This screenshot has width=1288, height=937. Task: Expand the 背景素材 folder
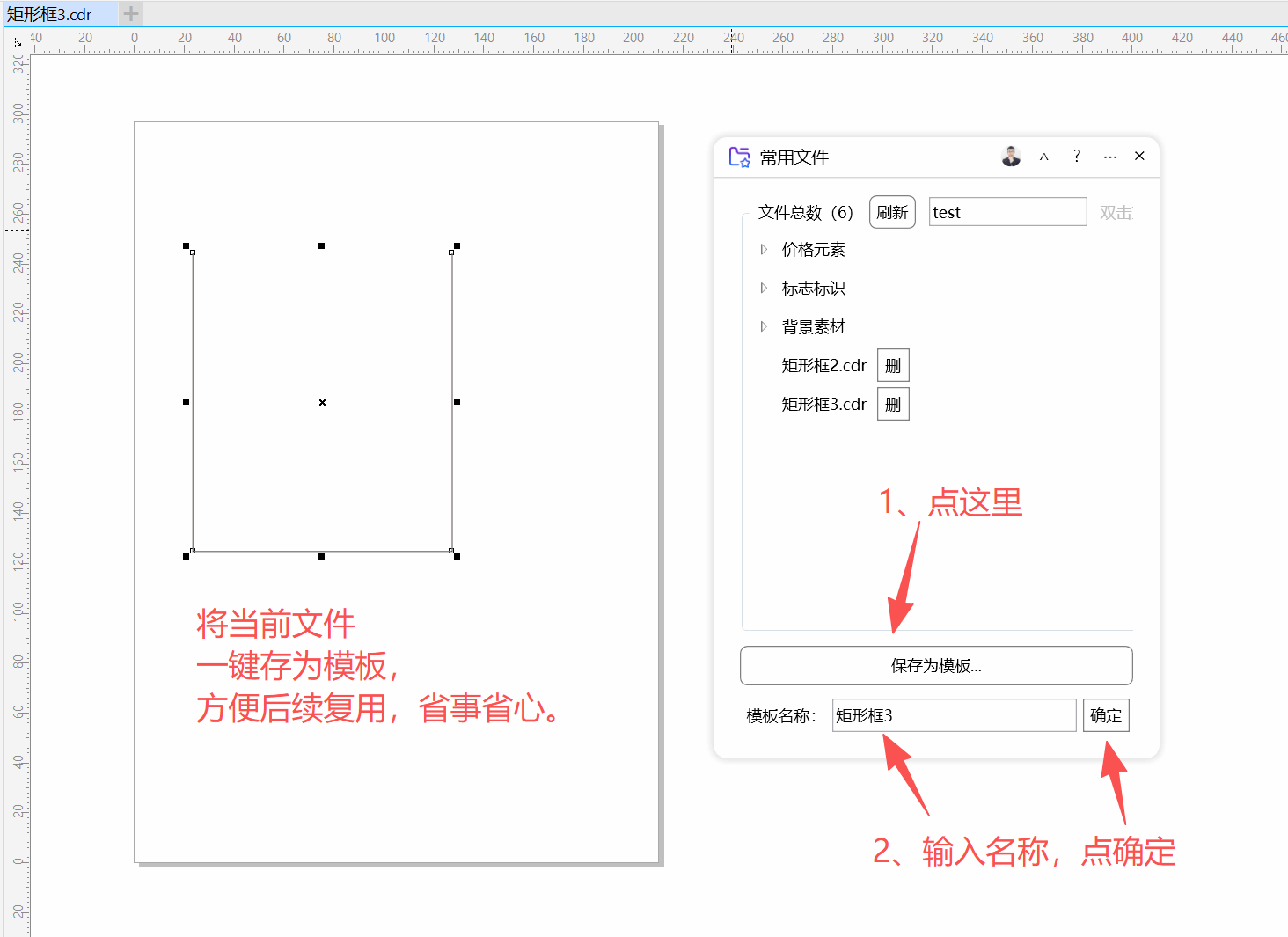coord(764,327)
